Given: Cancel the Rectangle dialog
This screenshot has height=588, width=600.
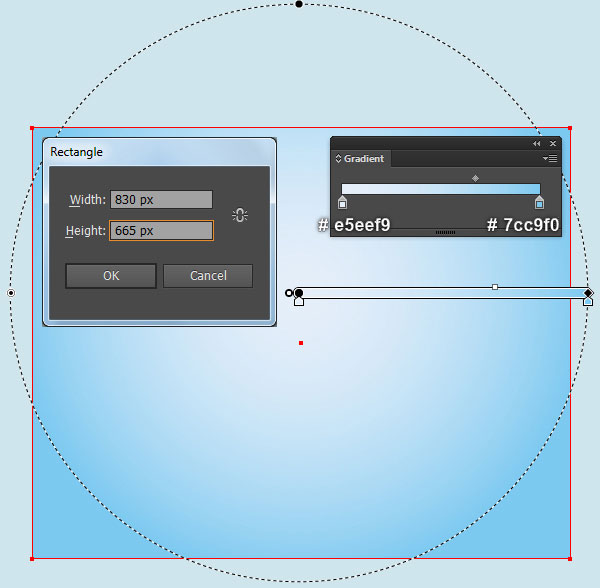Looking at the screenshot, I should 208,276.
